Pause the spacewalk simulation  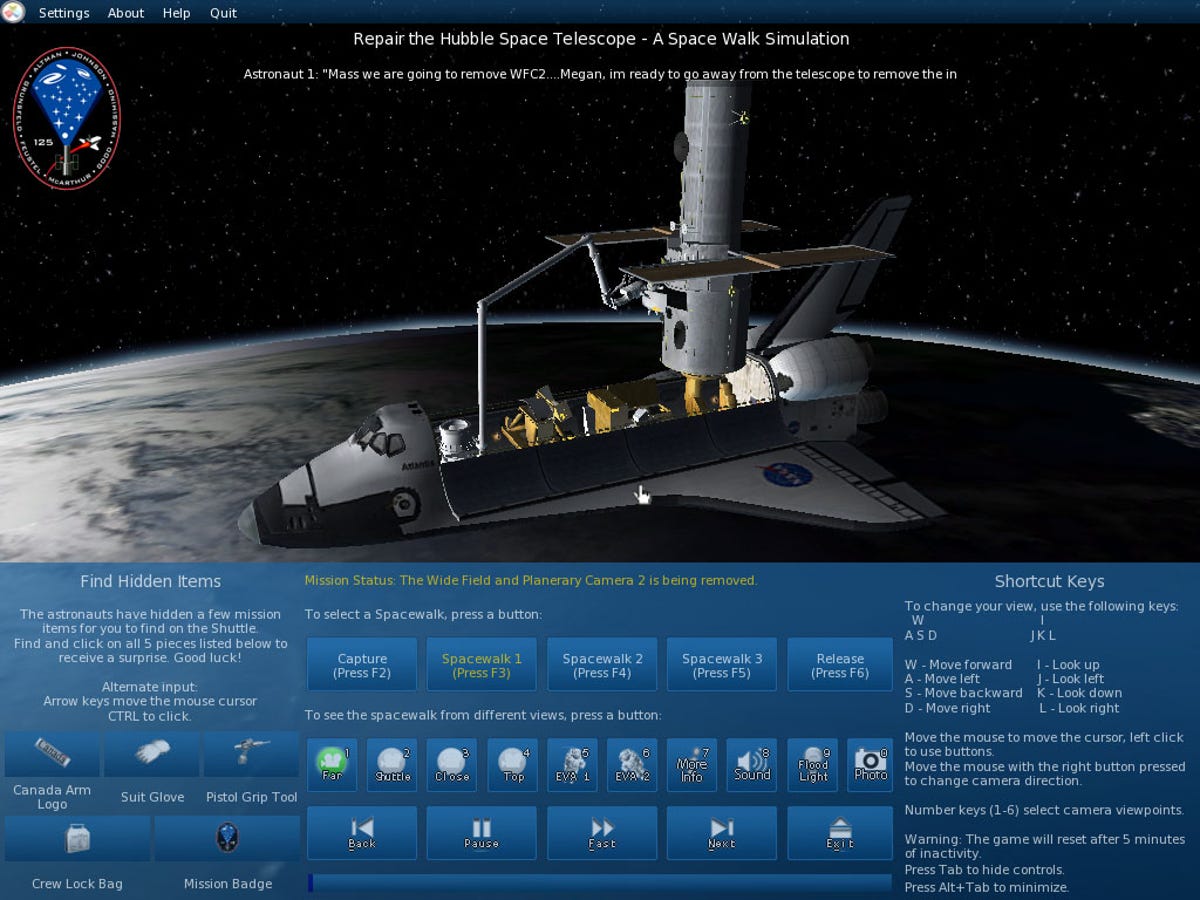point(481,832)
